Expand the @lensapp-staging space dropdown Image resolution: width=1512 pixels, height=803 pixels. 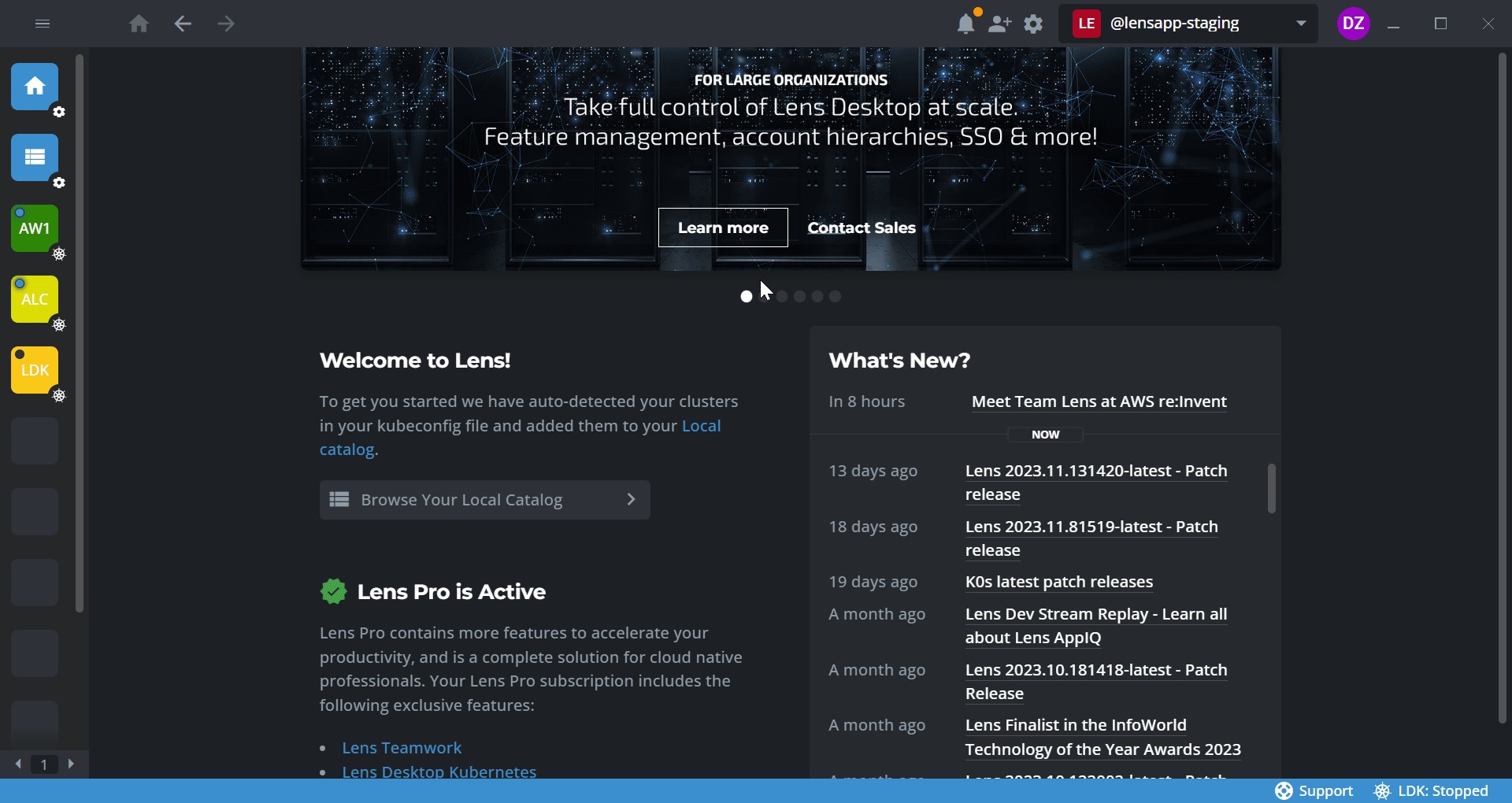(x=1301, y=24)
